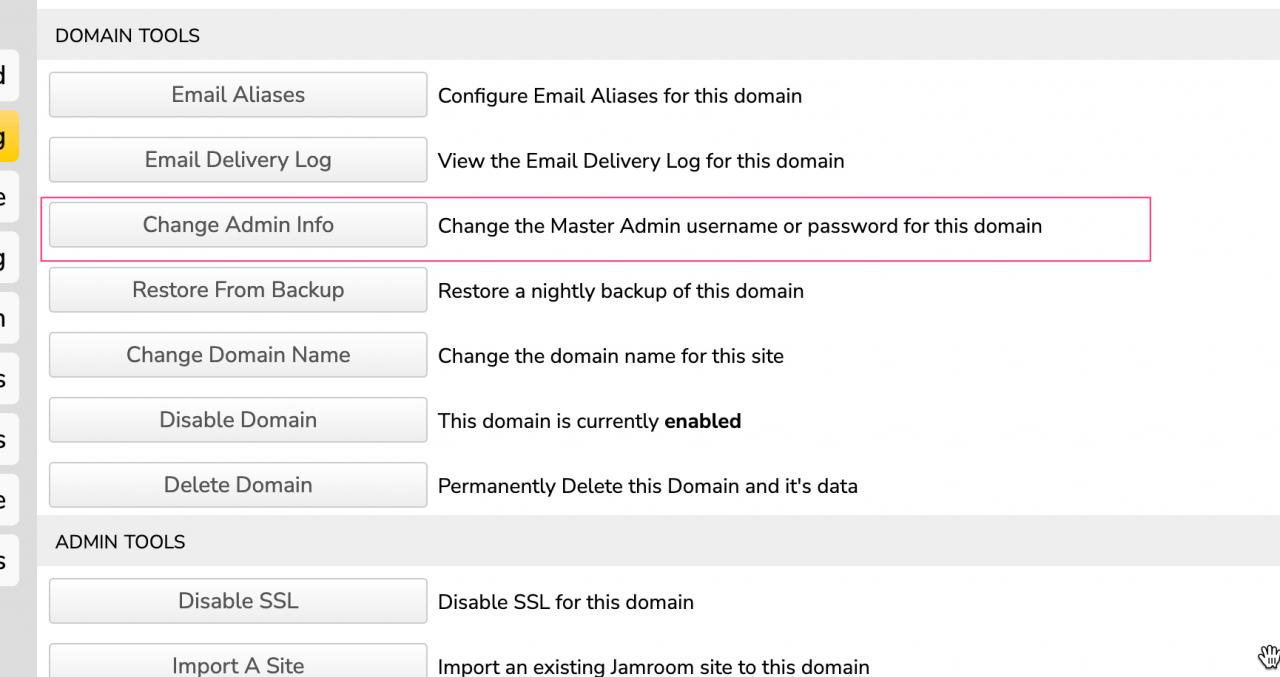1280x677 pixels.
Task: Click the Master Admin username description text
Action: [739, 227]
